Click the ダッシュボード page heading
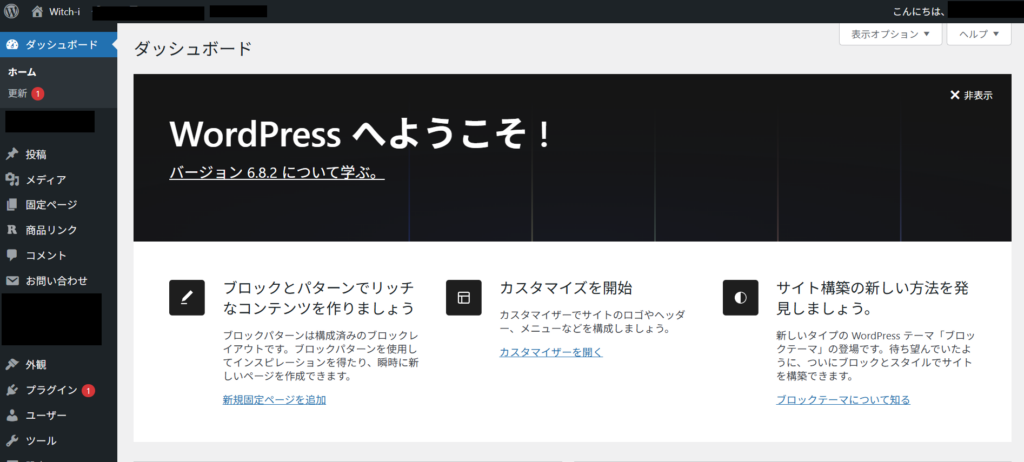This screenshot has width=1024, height=462. click(193, 48)
